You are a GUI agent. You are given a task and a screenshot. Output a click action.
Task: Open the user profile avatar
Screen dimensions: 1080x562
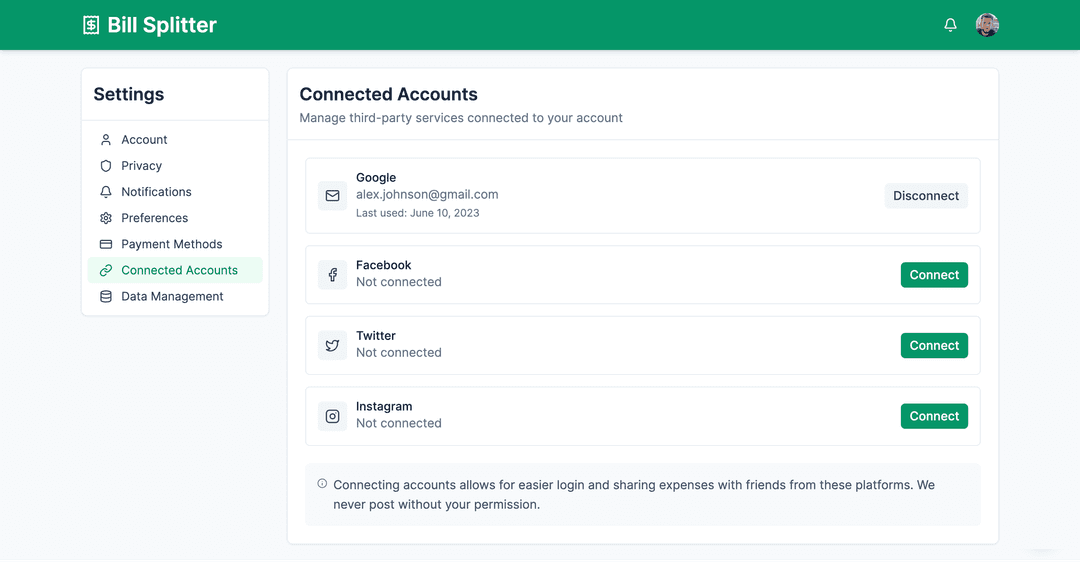[x=987, y=25]
